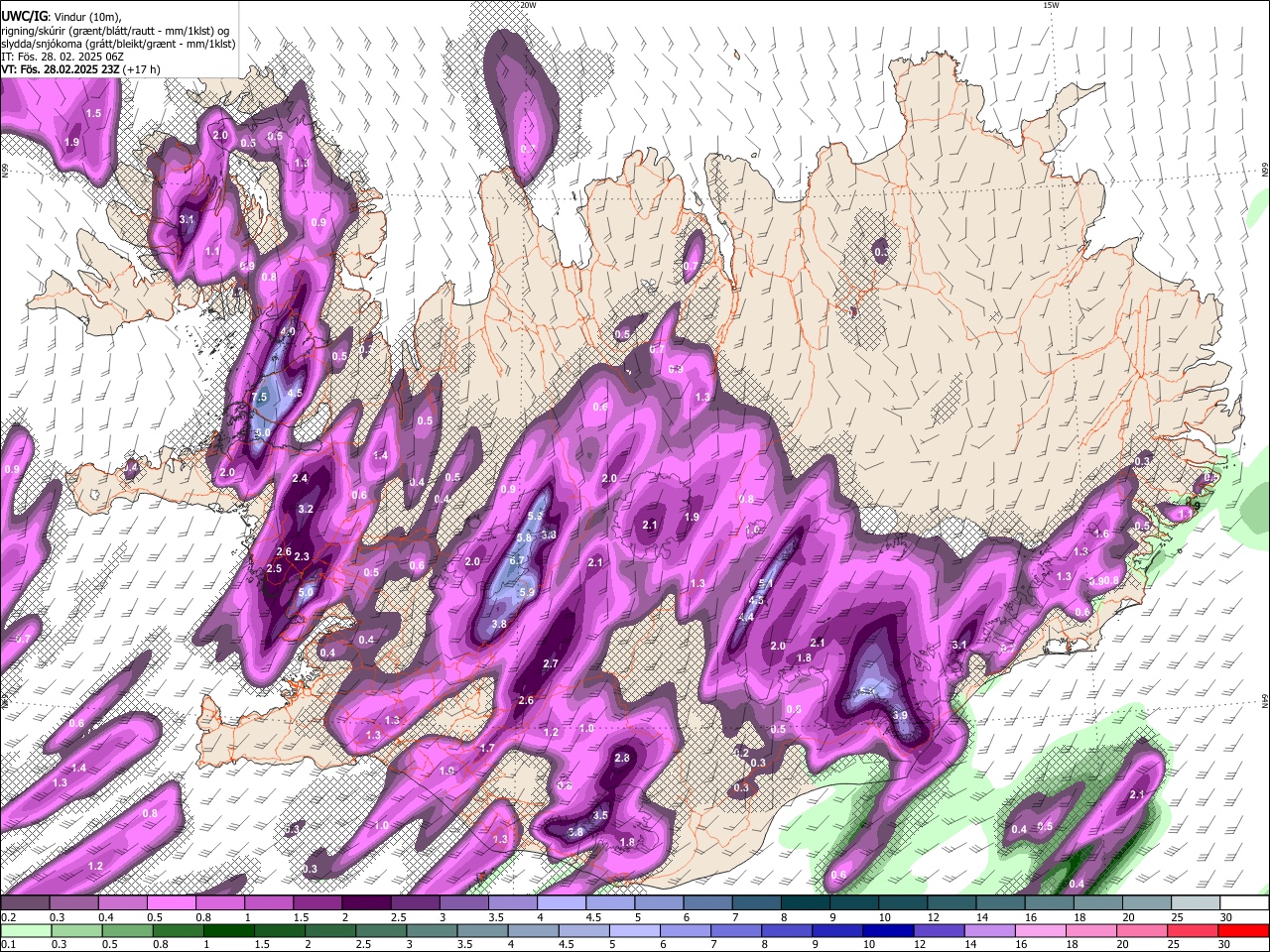Click the '(+17 h)' forecast offset text
Viewport: 1270px width, 952px height.
[142, 69]
